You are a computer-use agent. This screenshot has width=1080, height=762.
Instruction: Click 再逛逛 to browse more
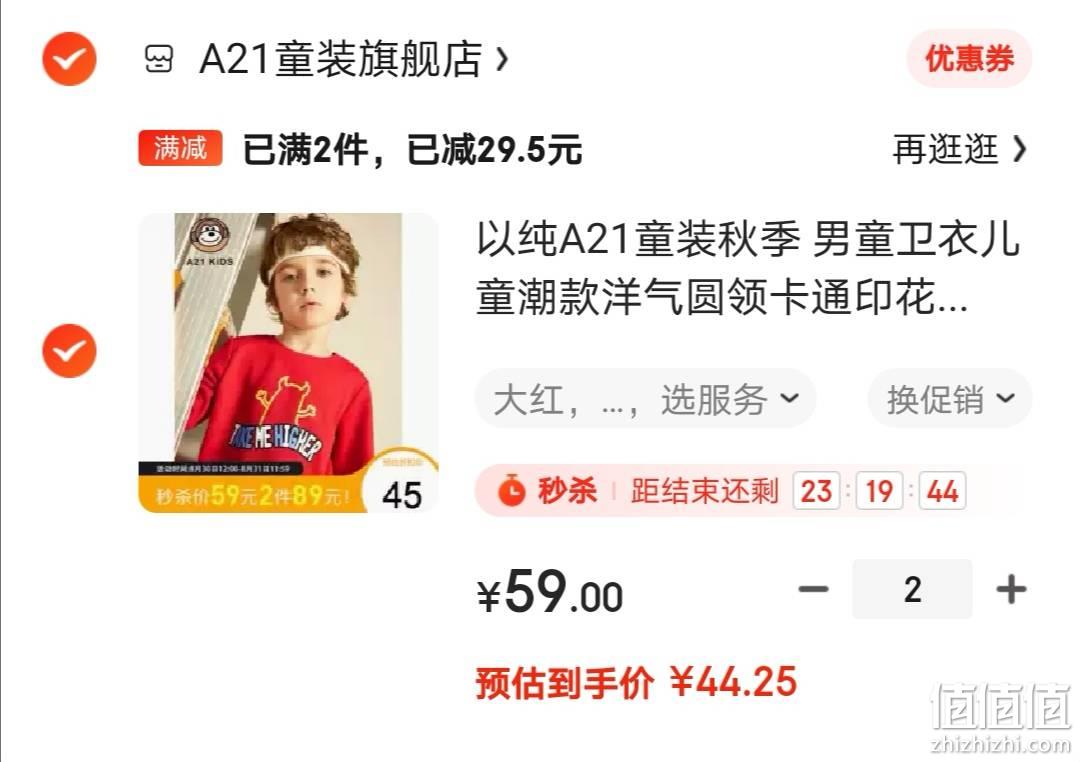(945, 149)
